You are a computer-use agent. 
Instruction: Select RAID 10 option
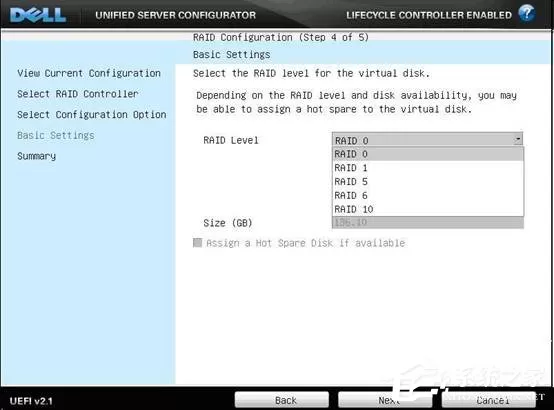[428, 209]
